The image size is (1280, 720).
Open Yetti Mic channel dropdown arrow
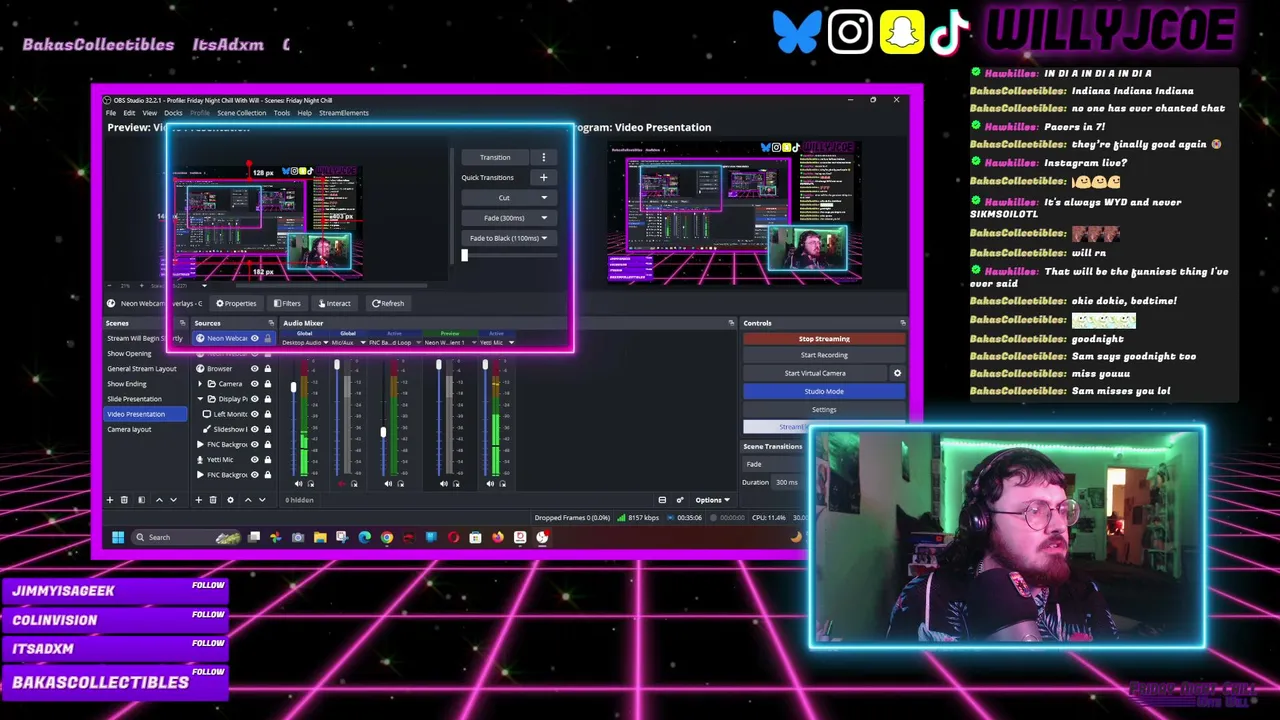tap(511, 343)
